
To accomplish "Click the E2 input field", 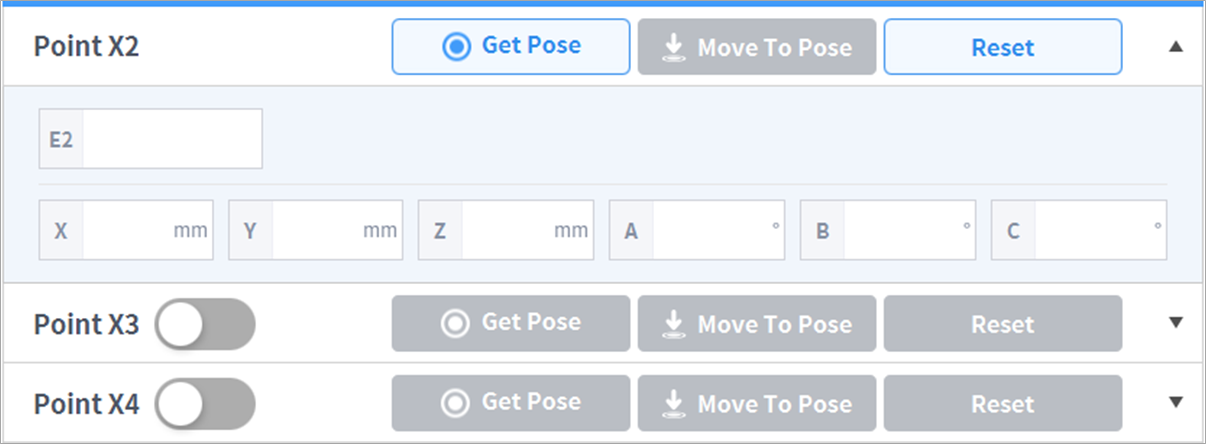I will [x=171, y=139].
